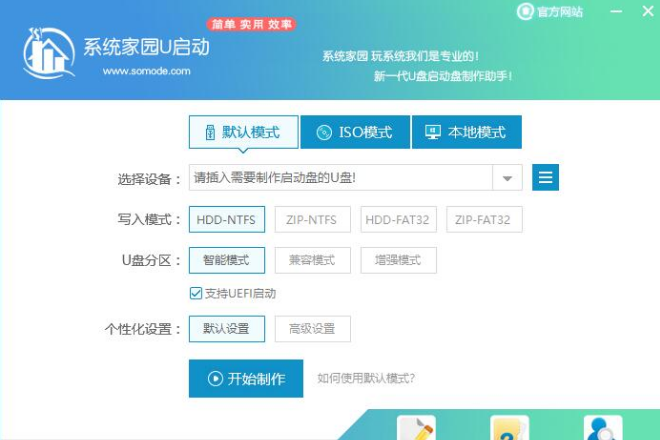Switch to the ISO模式 tab
This screenshot has width=660, height=440.
pos(355,132)
